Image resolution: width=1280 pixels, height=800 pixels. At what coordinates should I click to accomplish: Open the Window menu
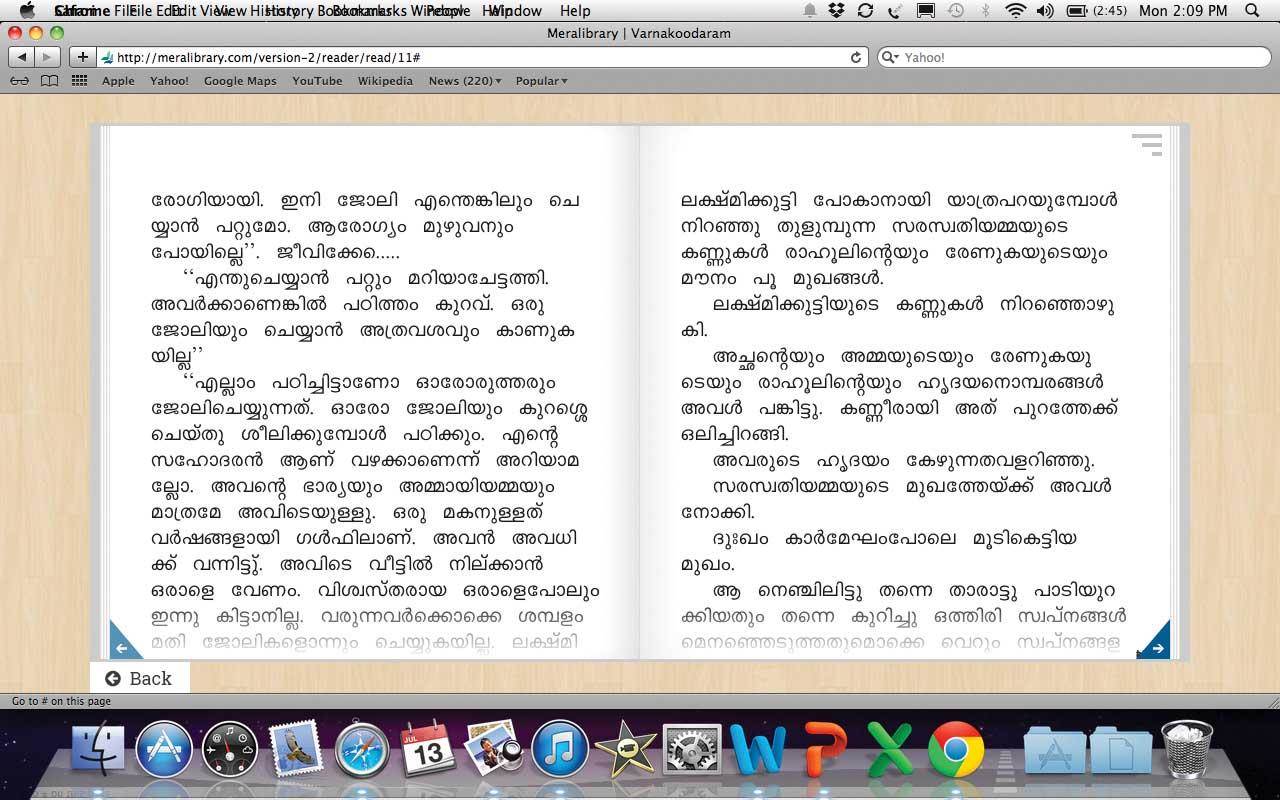point(517,10)
